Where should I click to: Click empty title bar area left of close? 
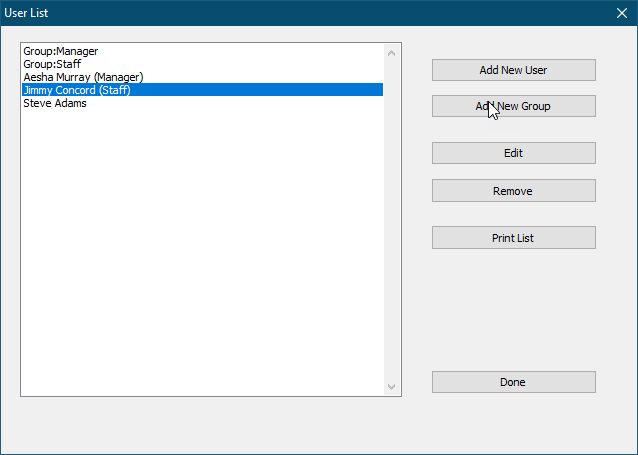(350, 13)
